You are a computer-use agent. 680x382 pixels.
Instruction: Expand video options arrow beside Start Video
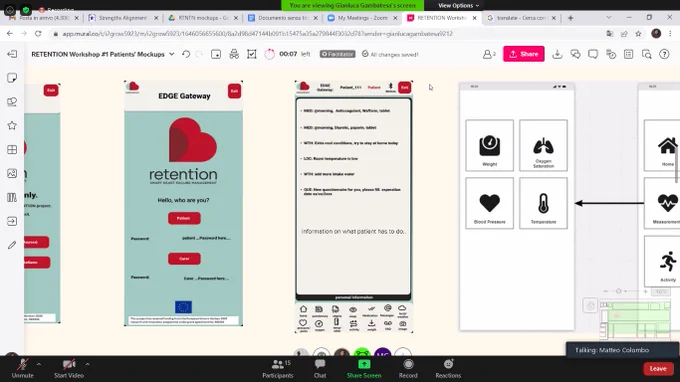pyautogui.click(x=87, y=364)
